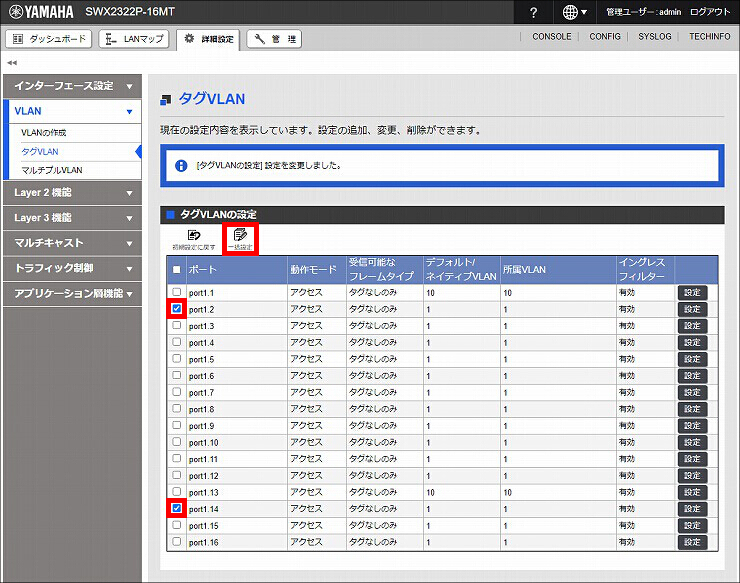Click 設定 button for port1.12
The width and height of the screenshot is (740, 583).
[x=692, y=475]
